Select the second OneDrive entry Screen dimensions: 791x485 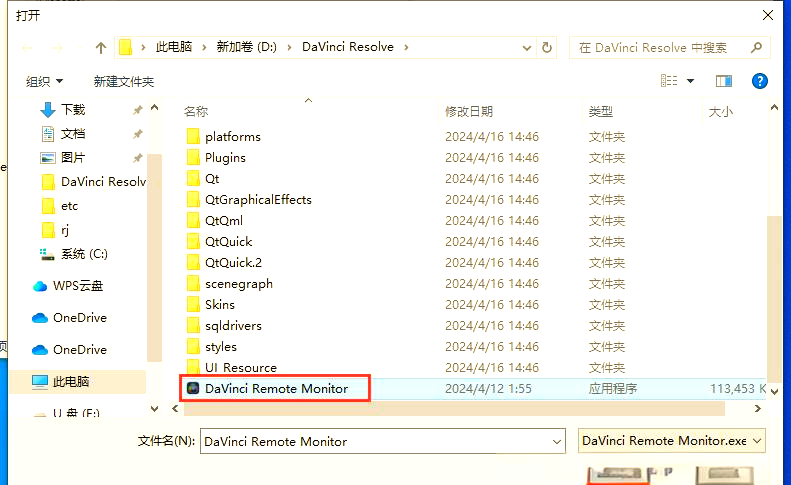(80, 350)
